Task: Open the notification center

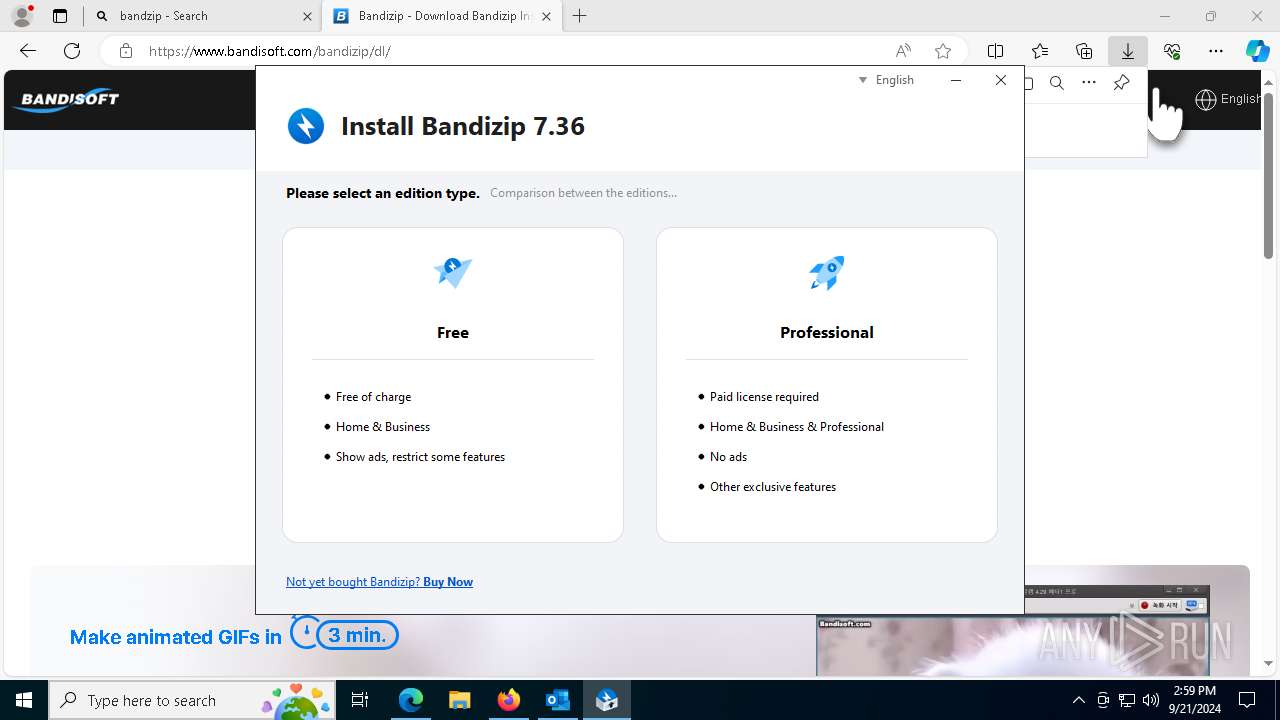Action: point(1247,700)
